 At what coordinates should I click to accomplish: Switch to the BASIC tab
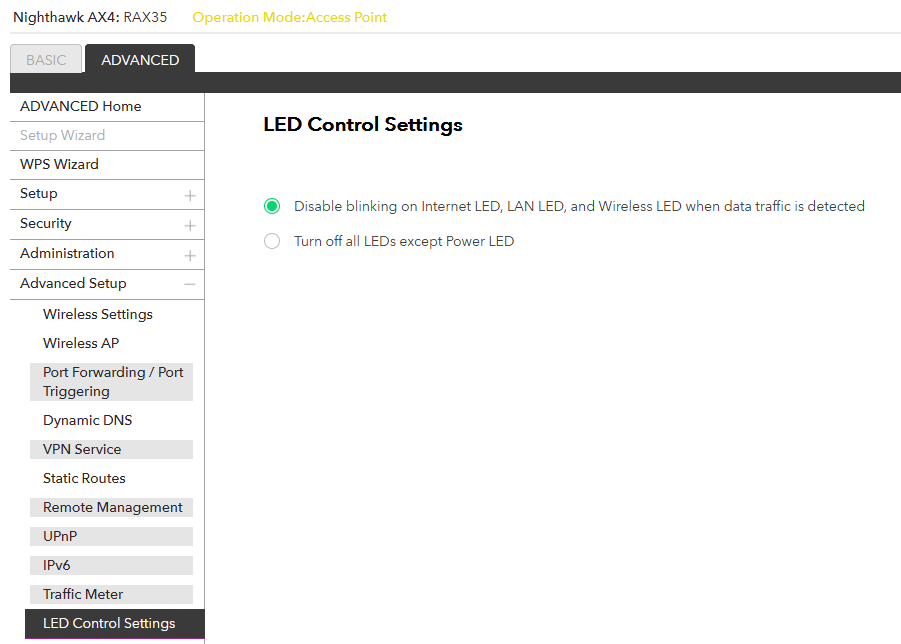(46, 60)
